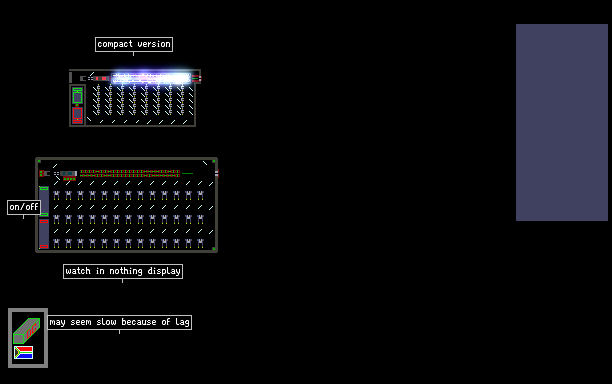Click the red emitter at large machine's left edge
Image resolution: width=612 pixels, height=384 pixels.
[41, 174]
